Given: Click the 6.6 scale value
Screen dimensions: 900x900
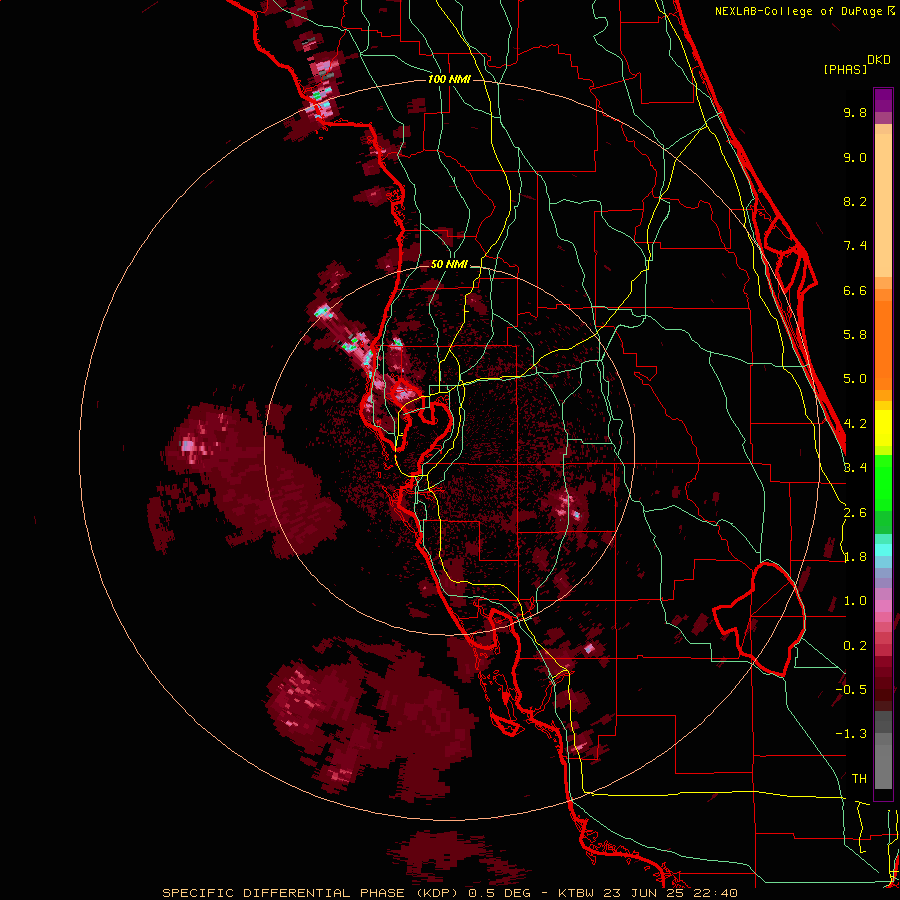Looking at the screenshot, I should pyautogui.click(x=855, y=290).
